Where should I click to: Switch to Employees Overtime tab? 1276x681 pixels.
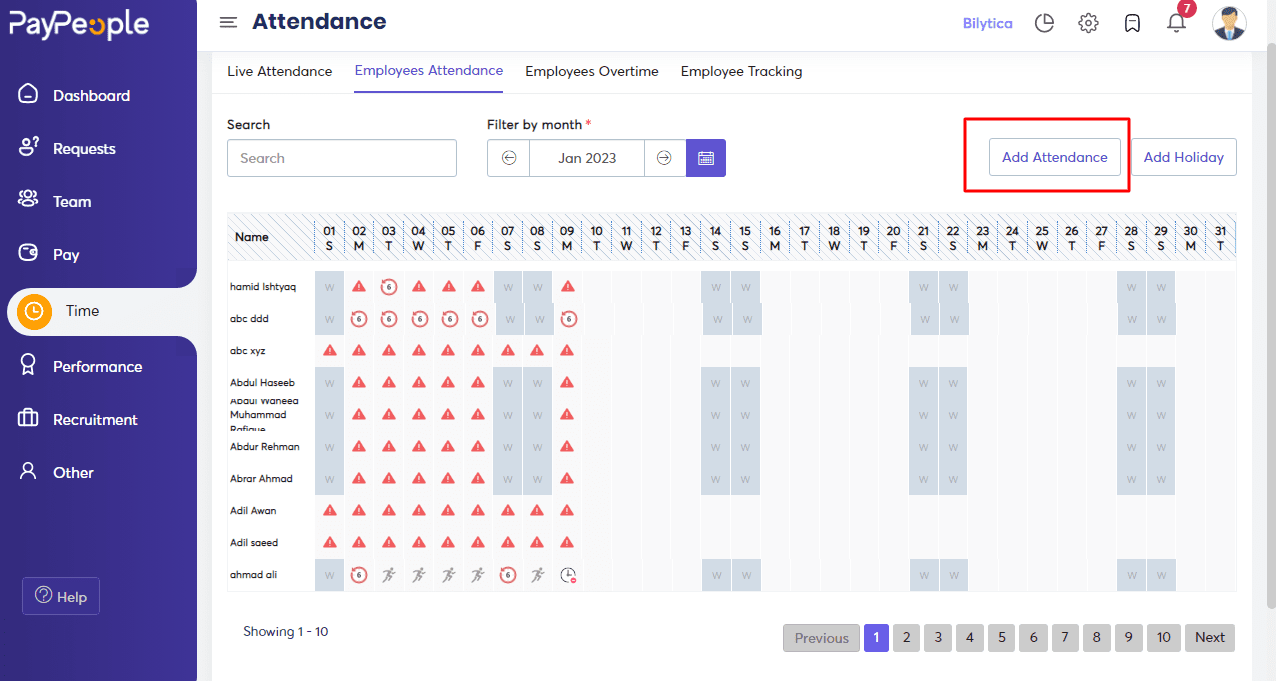[591, 71]
